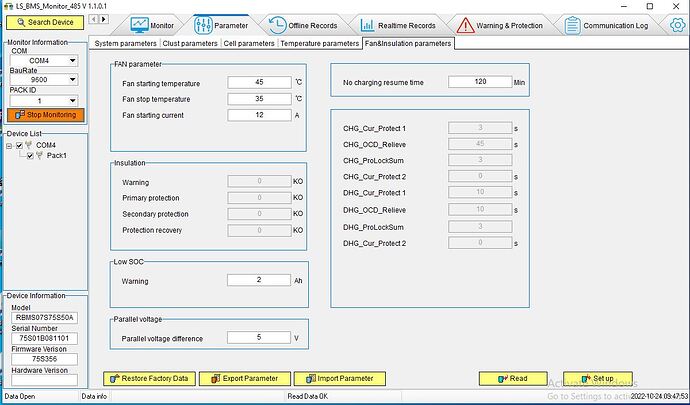Click the CHG_OCD_Relieve value field
This screenshot has height=405, width=690.
tap(480, 144)
